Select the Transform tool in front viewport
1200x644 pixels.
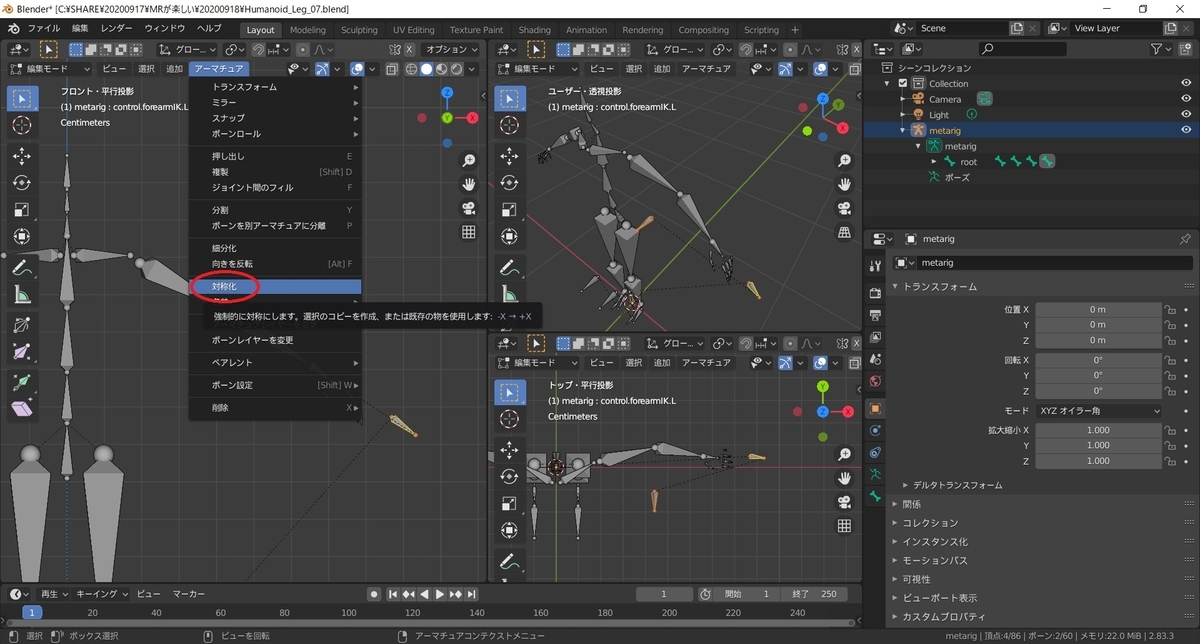pyautogui.click(x=22, y=236)
